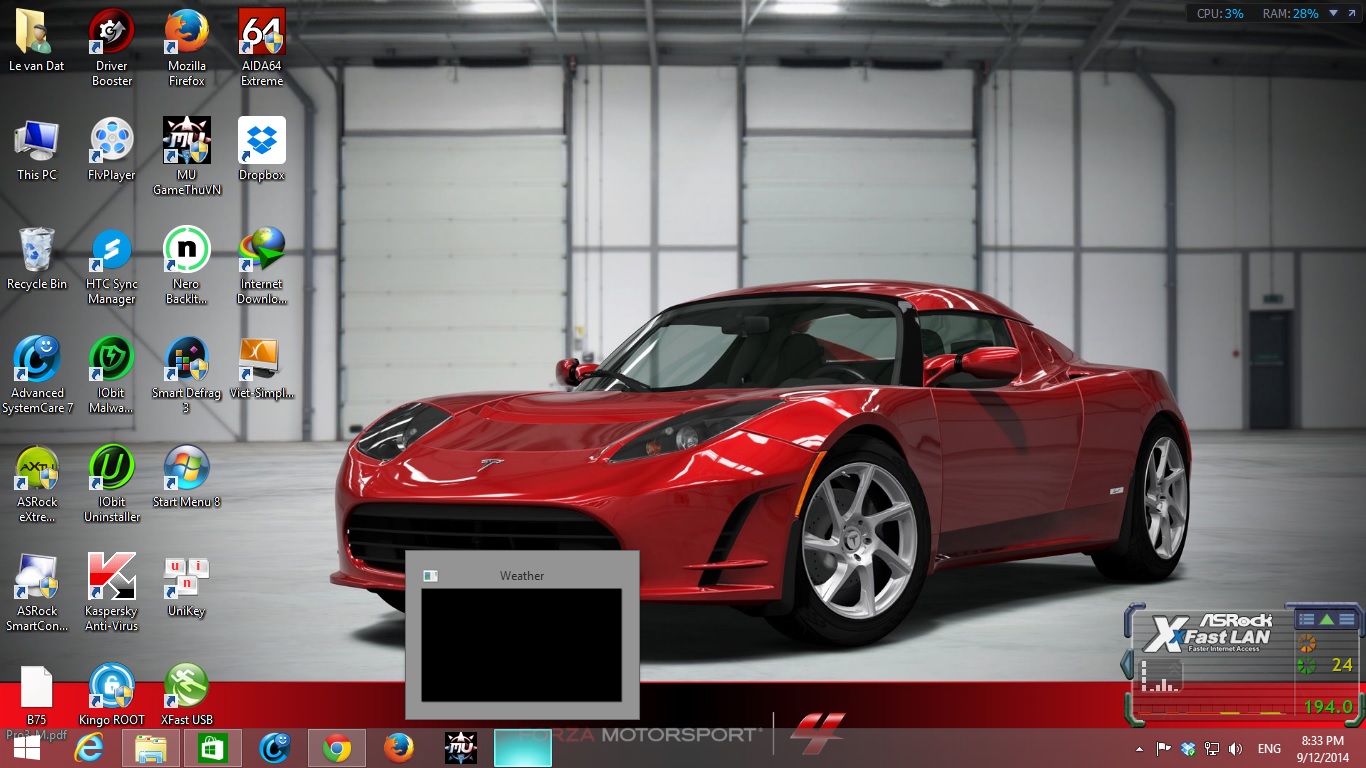Launch AIDA64 Extreme from the desktop
1366x768 pixels.
coord(262,46)
